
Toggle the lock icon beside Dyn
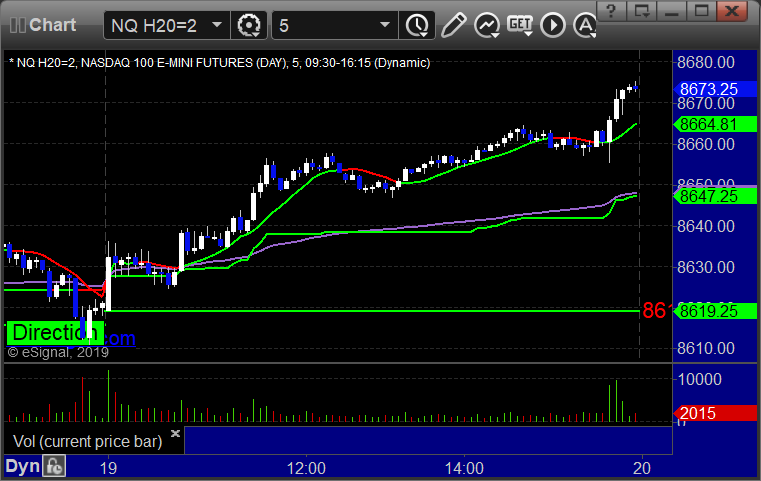click(54, 466)
